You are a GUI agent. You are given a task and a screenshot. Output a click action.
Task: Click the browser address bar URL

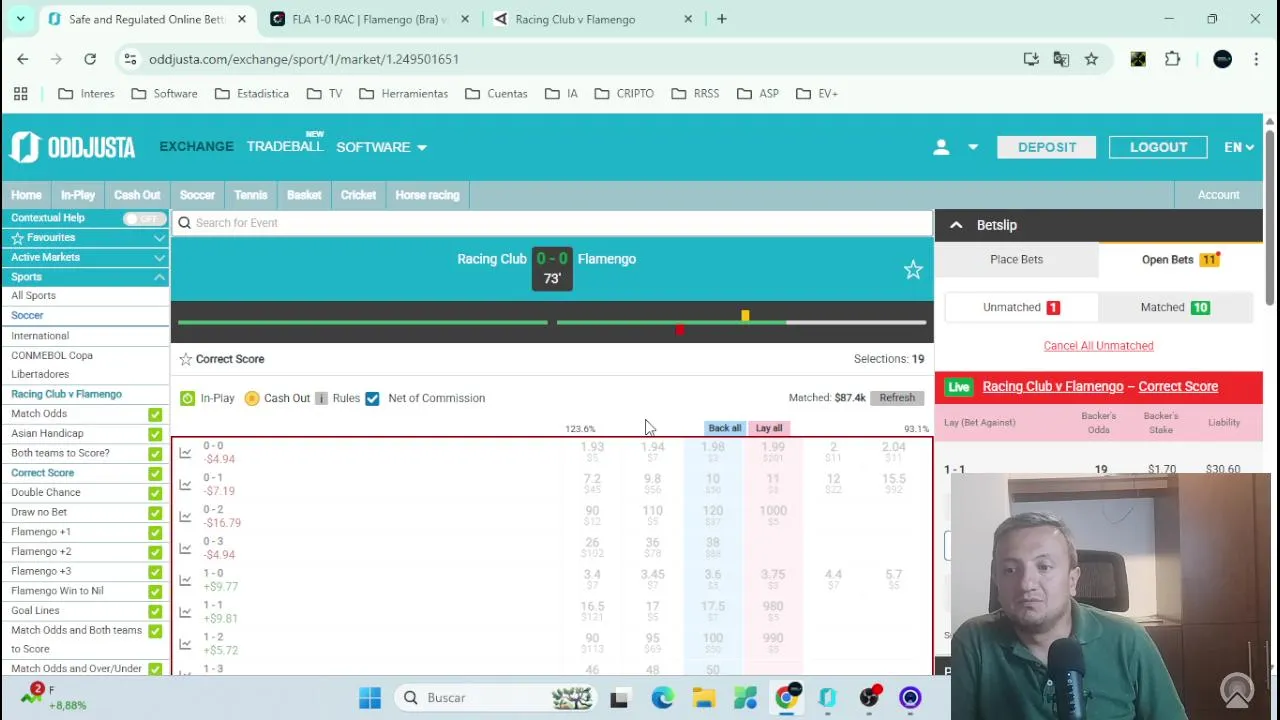[304, 59]
